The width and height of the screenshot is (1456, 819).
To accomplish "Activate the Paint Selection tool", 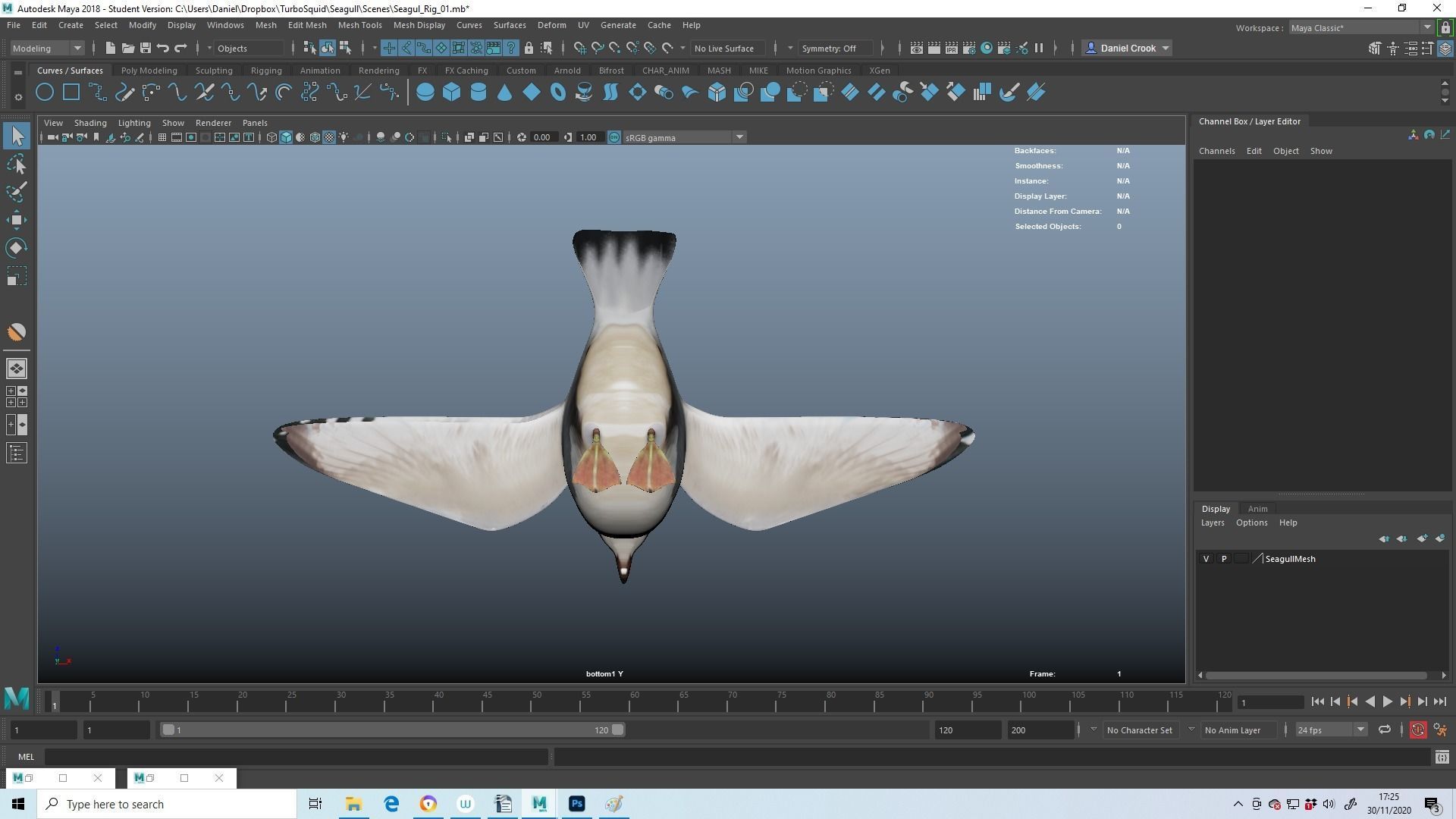I will click(17, 192).
